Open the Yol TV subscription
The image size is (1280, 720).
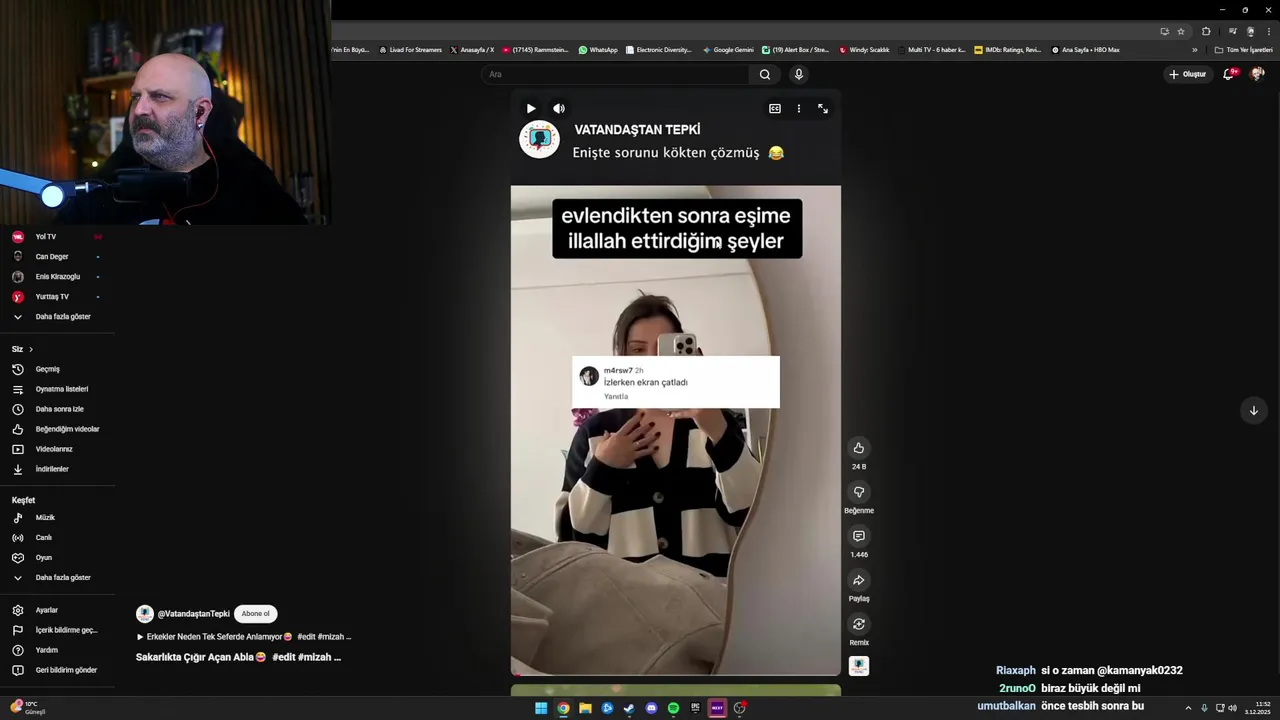click(58, 237)
